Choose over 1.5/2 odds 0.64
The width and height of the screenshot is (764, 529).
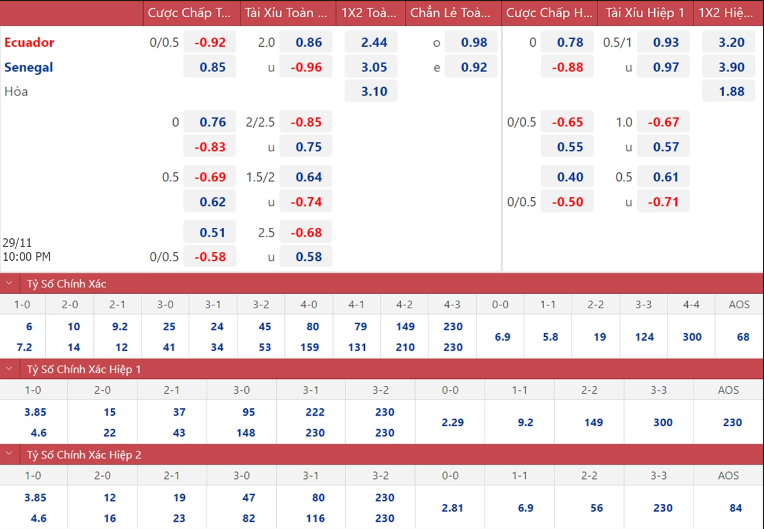coord(306,177)
